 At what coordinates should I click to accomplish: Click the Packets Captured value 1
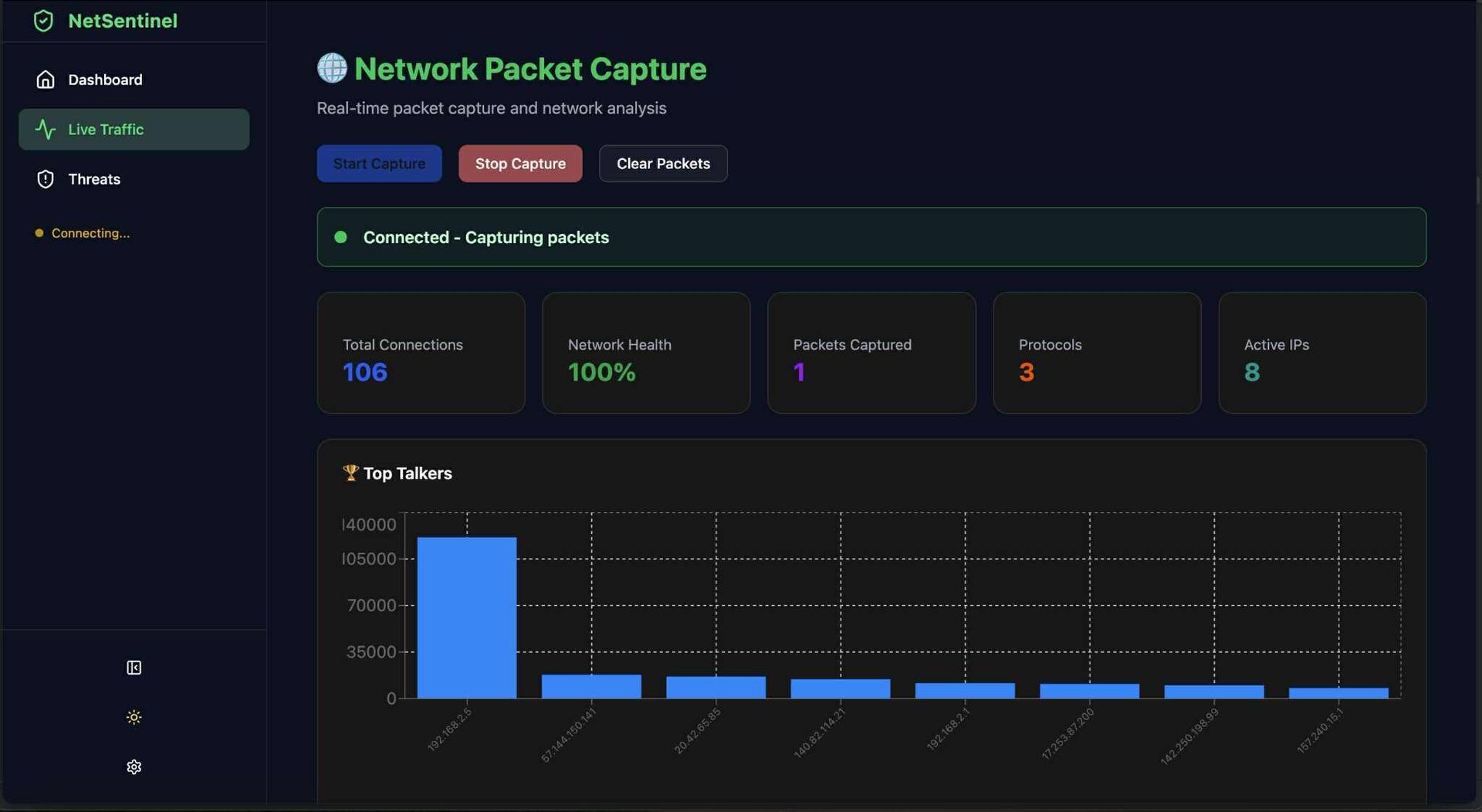click(799, 372)
